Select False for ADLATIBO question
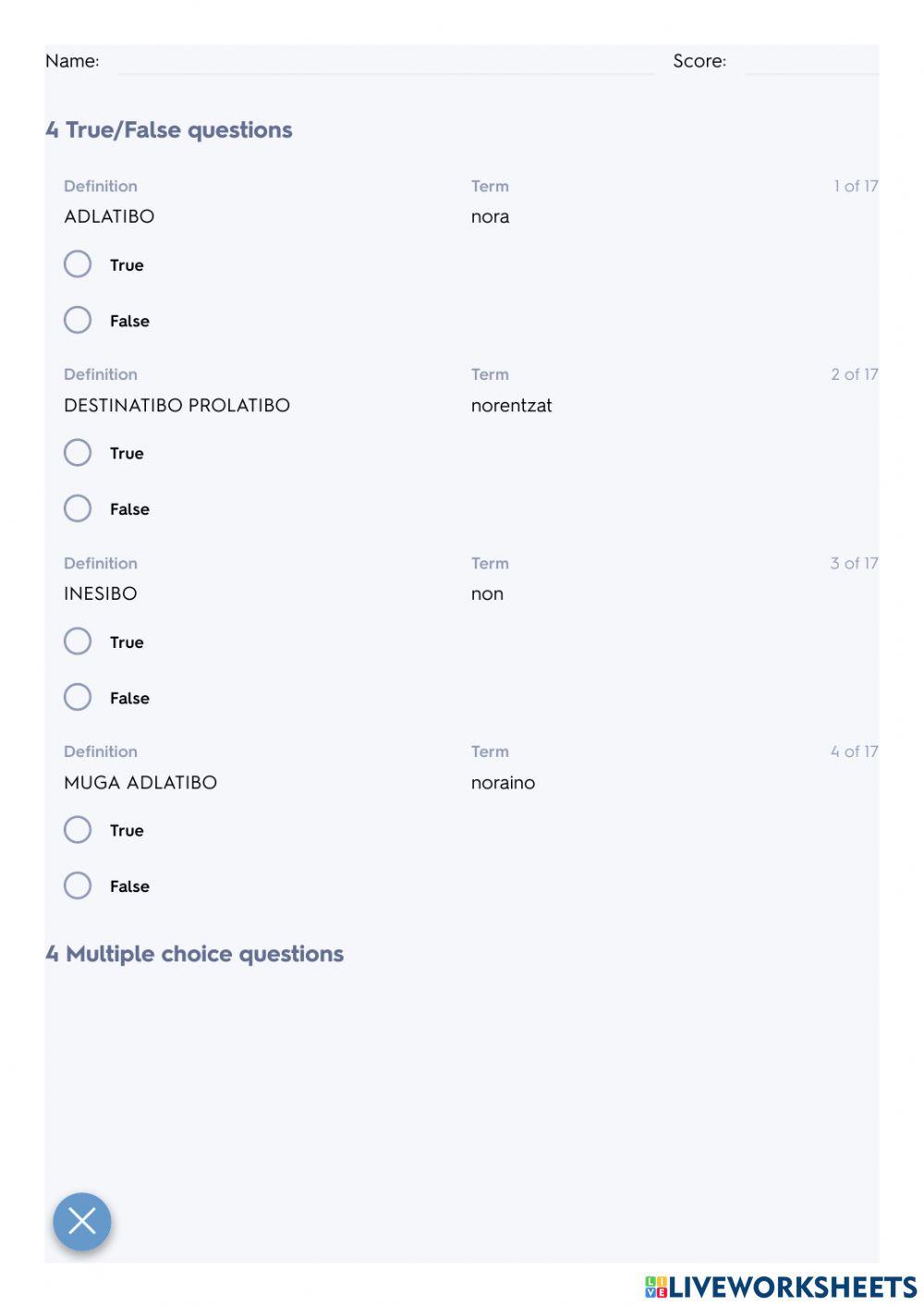 (x=78, y=320)
